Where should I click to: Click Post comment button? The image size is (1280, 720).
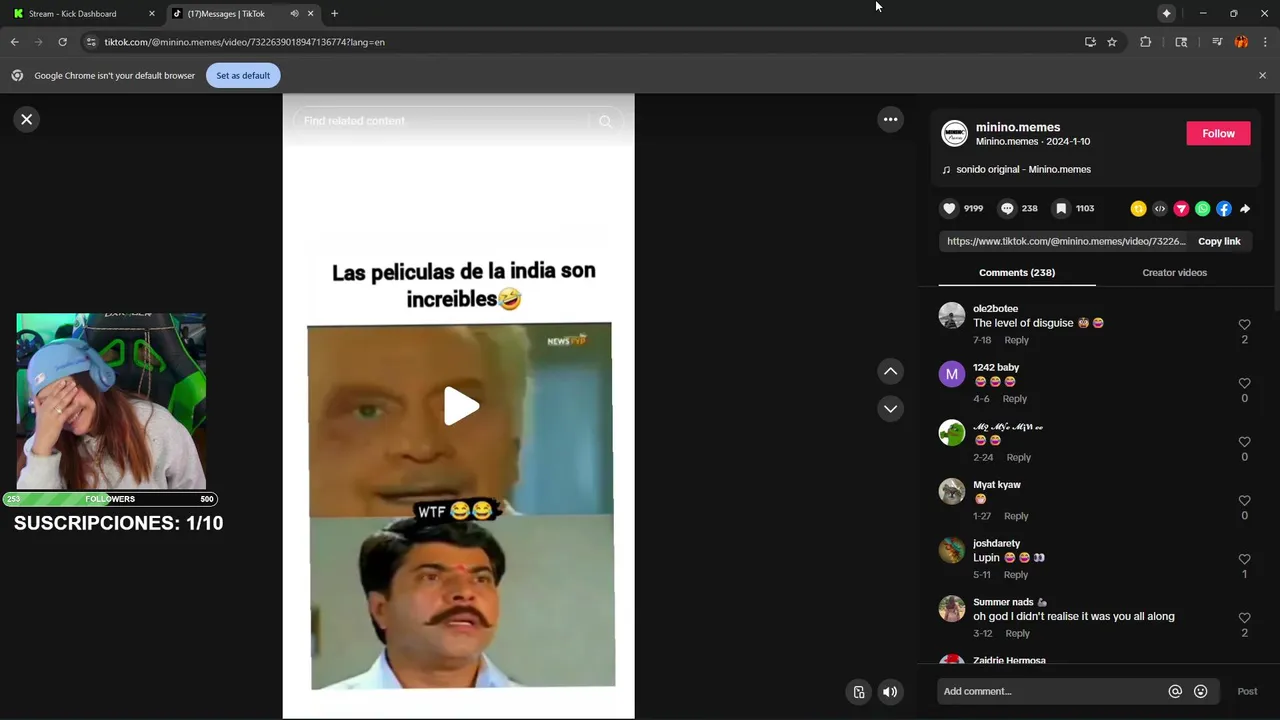(x=1247, y=691)
